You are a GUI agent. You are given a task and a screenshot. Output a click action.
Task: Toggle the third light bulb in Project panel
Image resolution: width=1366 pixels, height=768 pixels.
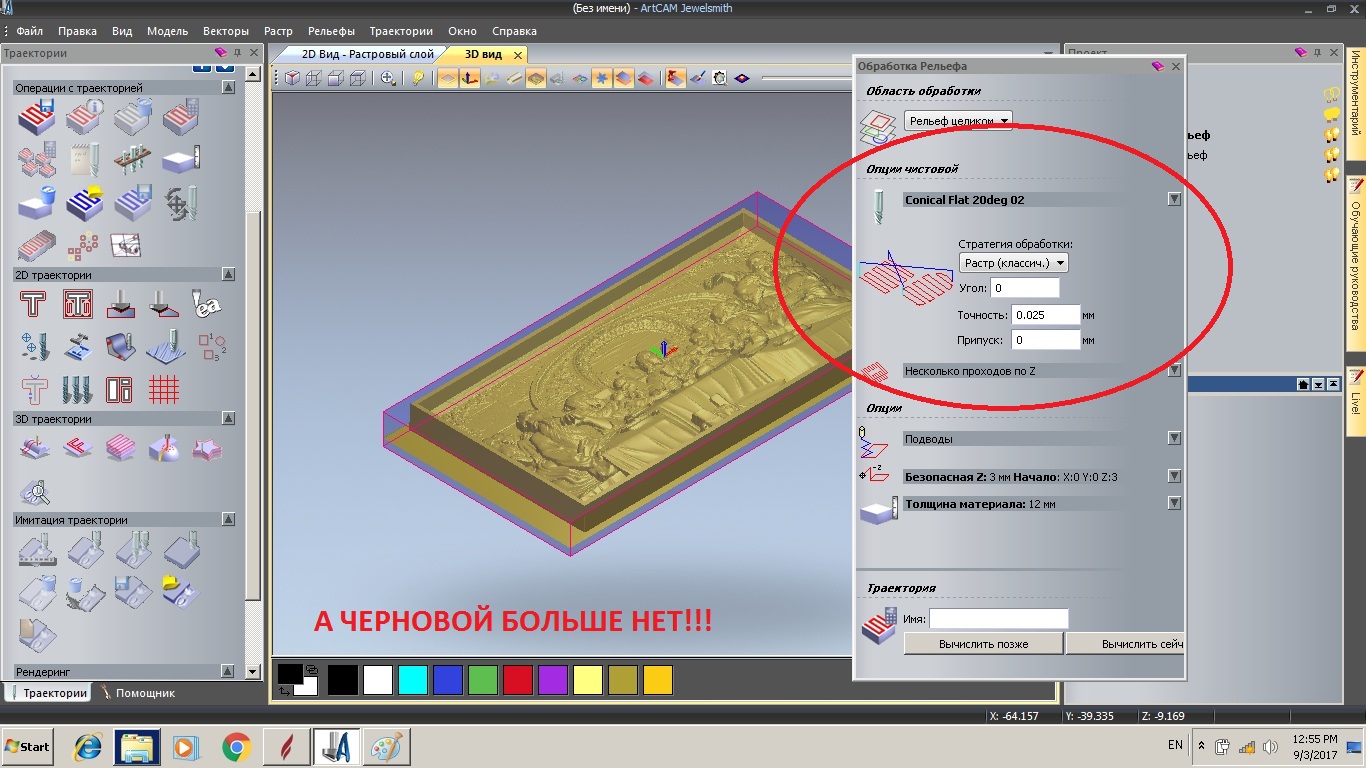pyautogui.click(x=1331, y=135)
